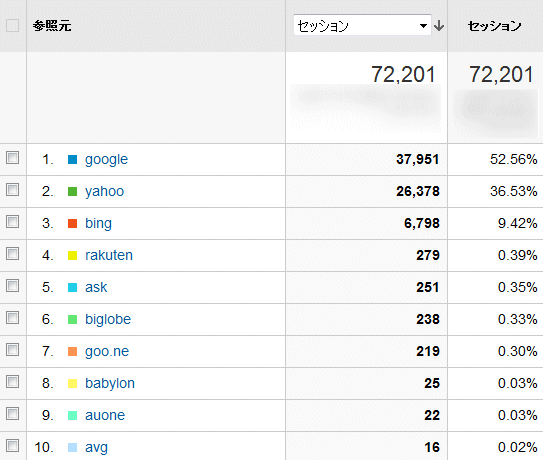Click the red-orange swatch beside bing
The height and width of the screenshot is (460, 543).
click(x=72, y=223)
